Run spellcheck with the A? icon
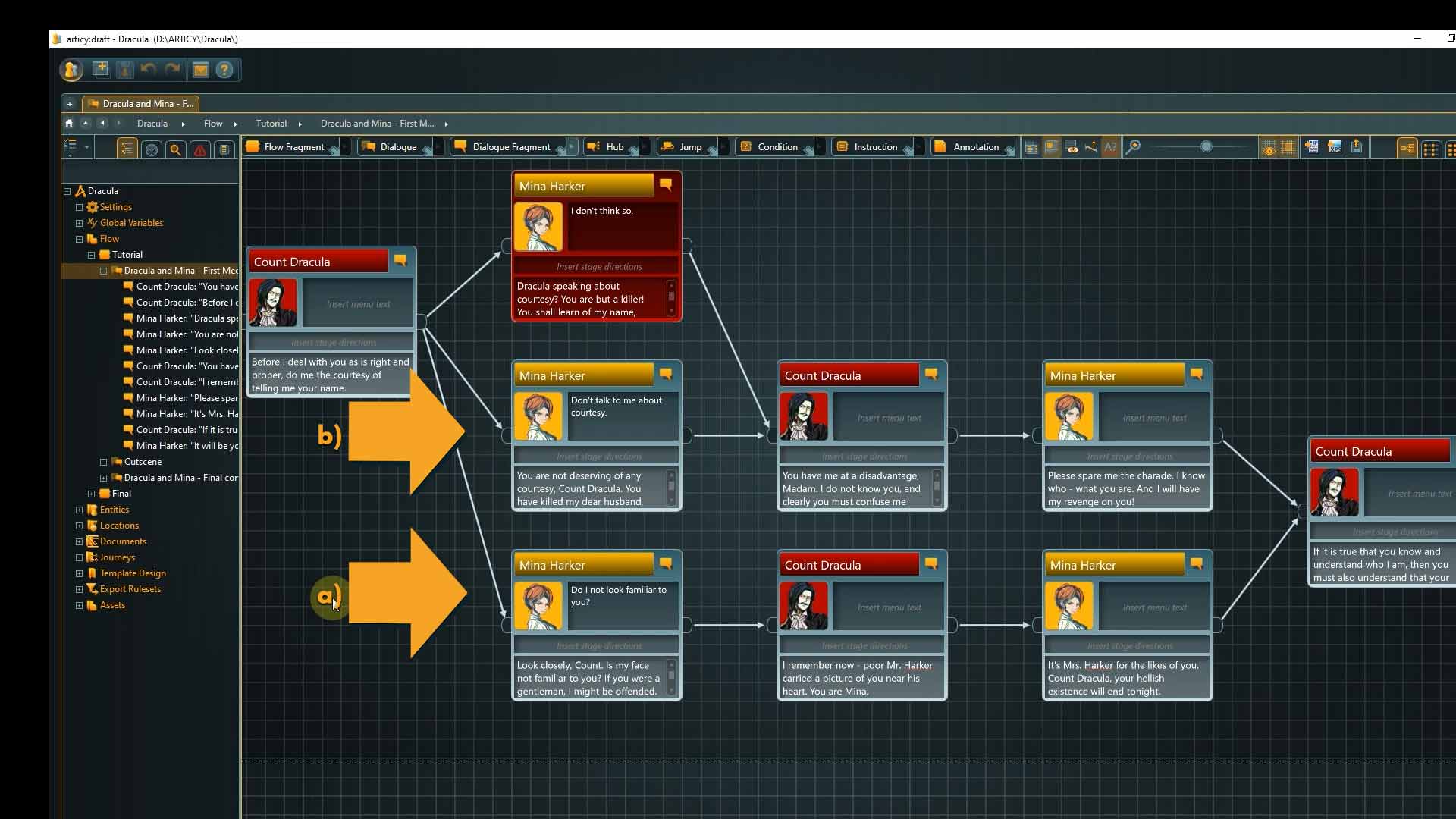The width and height of the screenshot is (1456, 819). point(1109,147)
